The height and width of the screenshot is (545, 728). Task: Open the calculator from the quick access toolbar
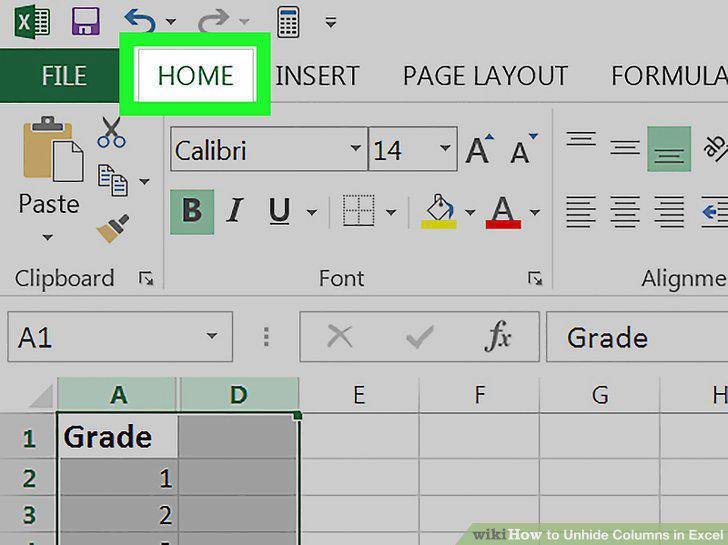pyautogui.click(x=288, y=22)
